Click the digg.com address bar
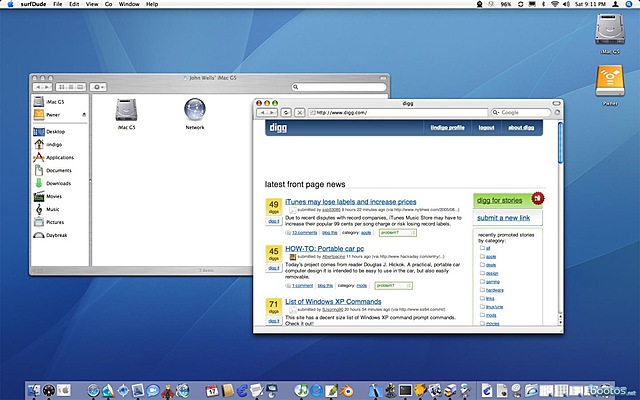The width and height of the screenshot is (640, 400). (x=398, y=112)
